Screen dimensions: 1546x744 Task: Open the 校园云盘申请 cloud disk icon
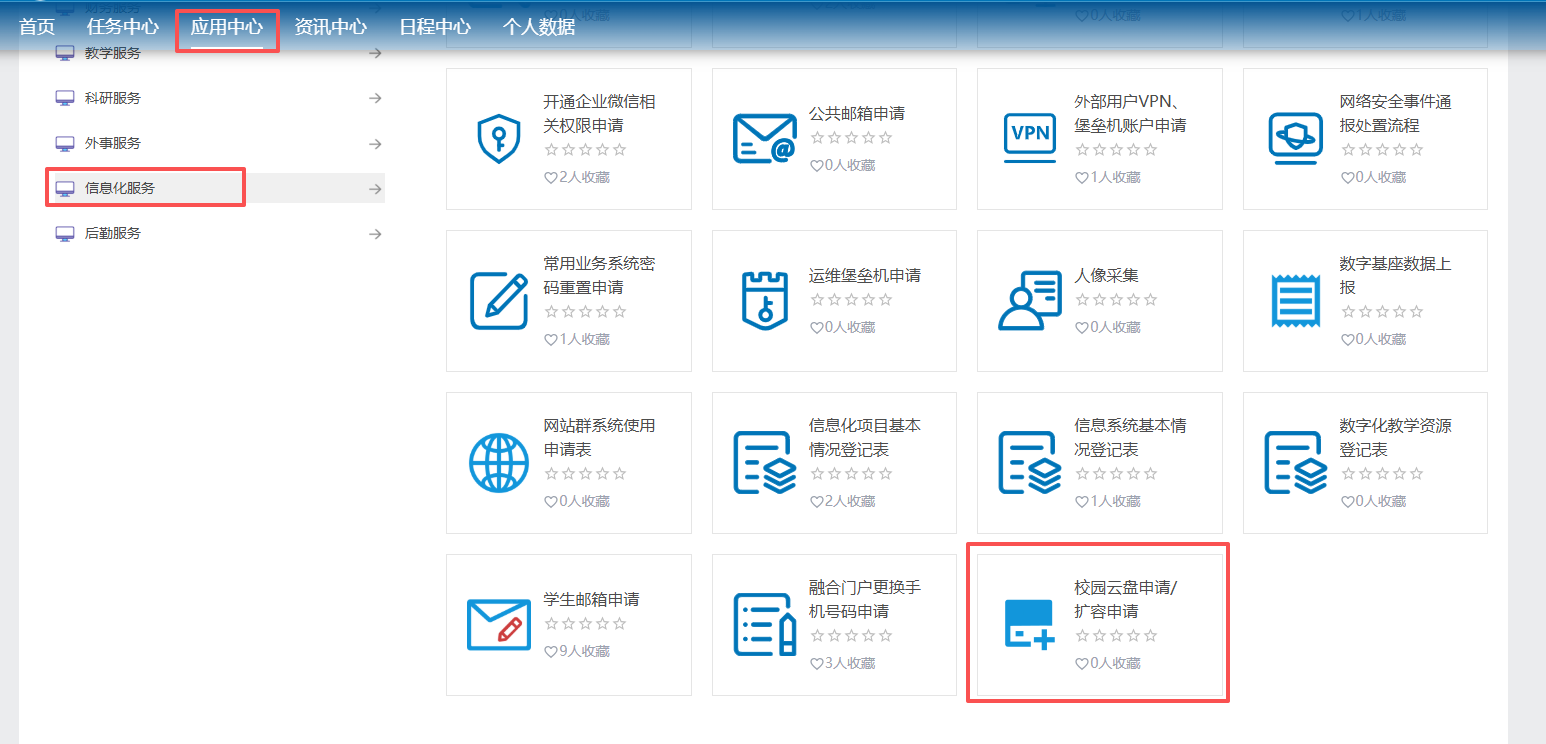pos(1029,624)
